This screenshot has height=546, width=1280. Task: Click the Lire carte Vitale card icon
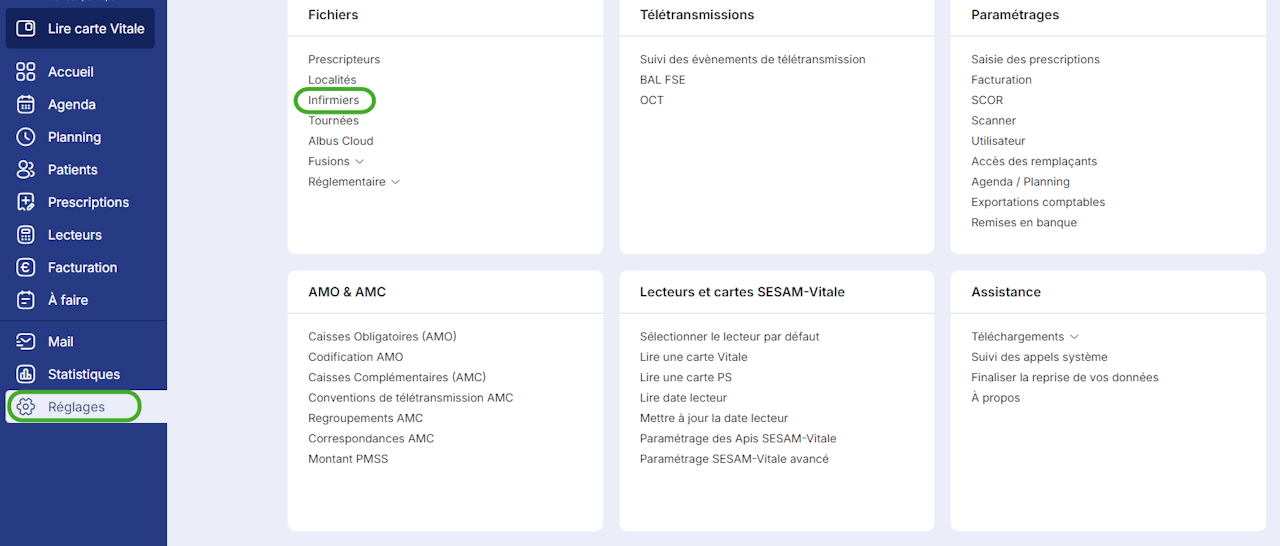[x=26, y=29]
